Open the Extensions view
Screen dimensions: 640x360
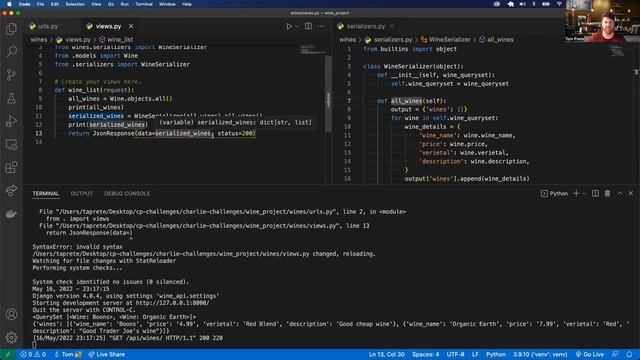click(x=11, y=167)
